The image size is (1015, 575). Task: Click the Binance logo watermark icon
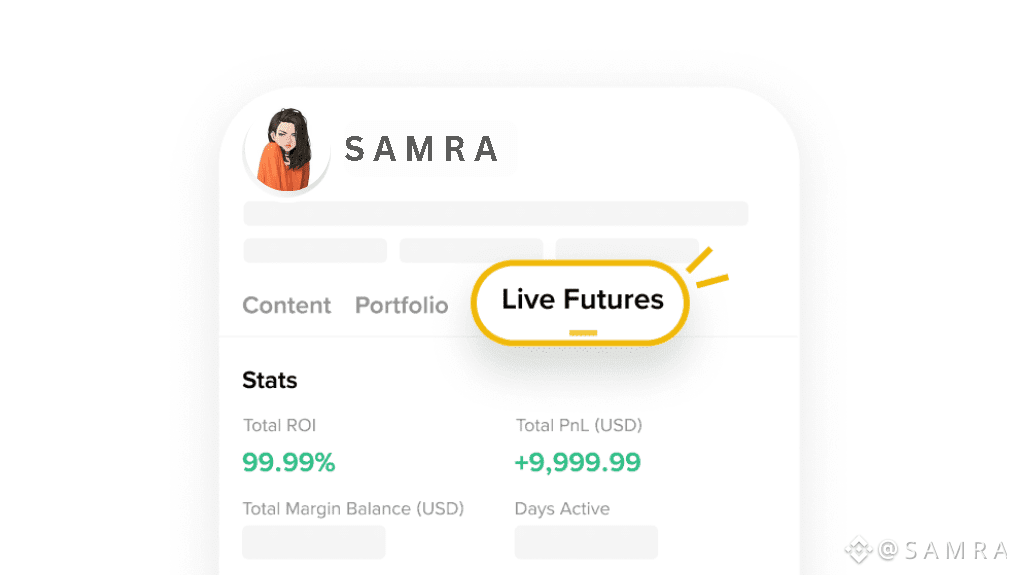pyautogui.click(x=858, y=549)
